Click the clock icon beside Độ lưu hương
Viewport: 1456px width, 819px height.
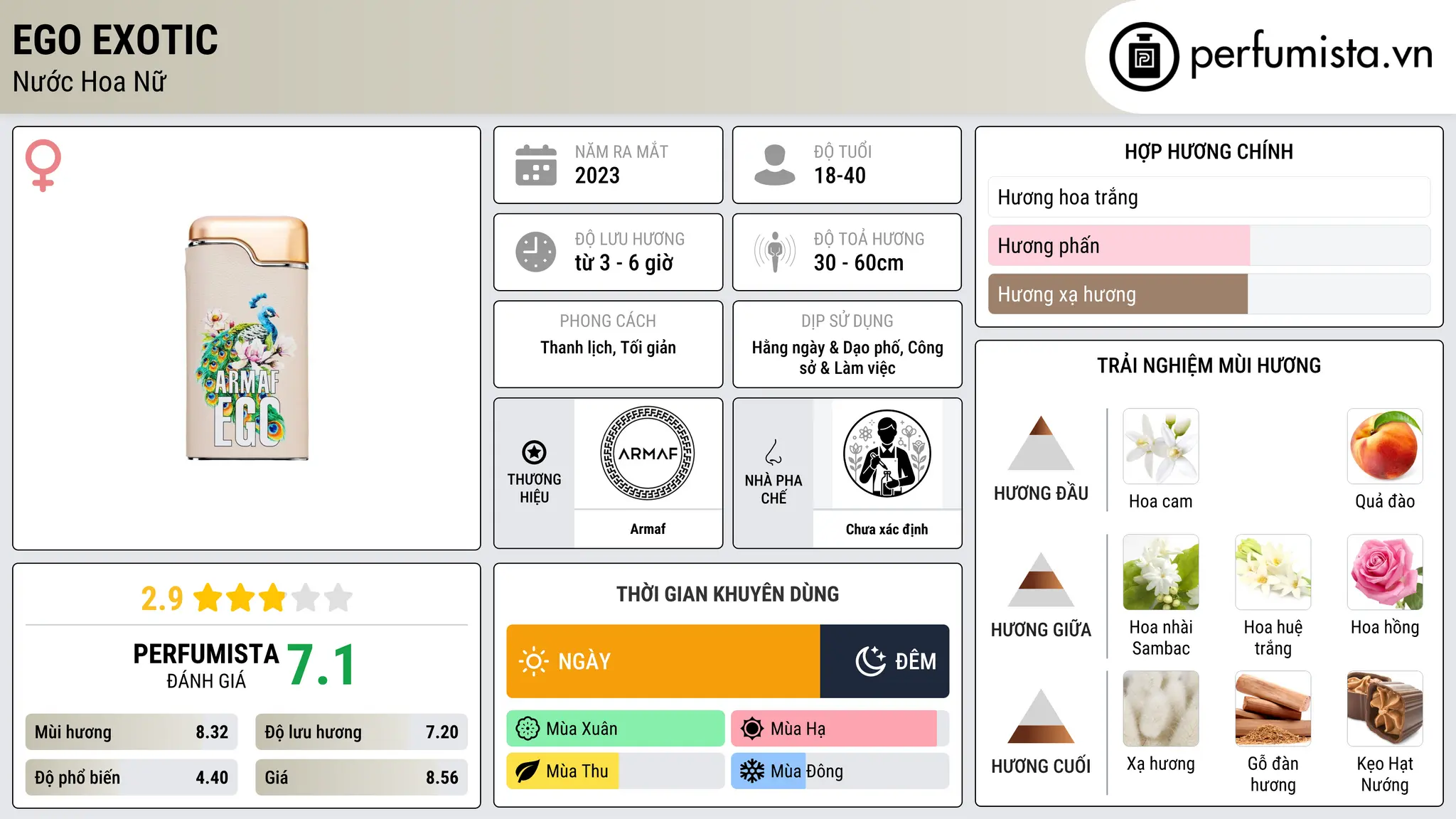[536, 252]
